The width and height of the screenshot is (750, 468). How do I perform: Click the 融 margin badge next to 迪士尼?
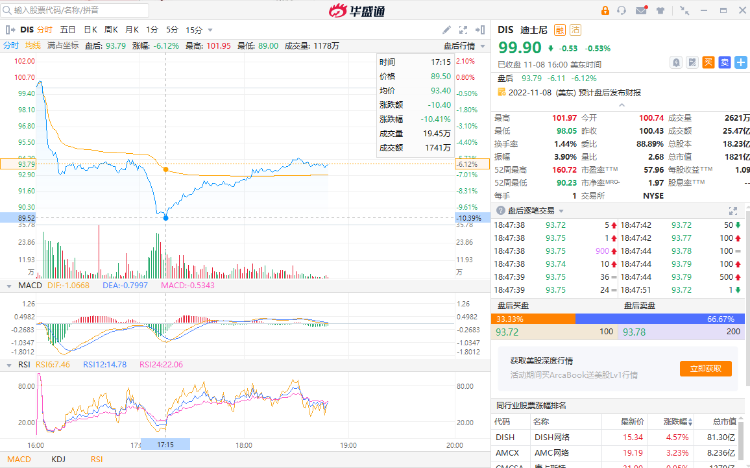[x=560, y=30]
